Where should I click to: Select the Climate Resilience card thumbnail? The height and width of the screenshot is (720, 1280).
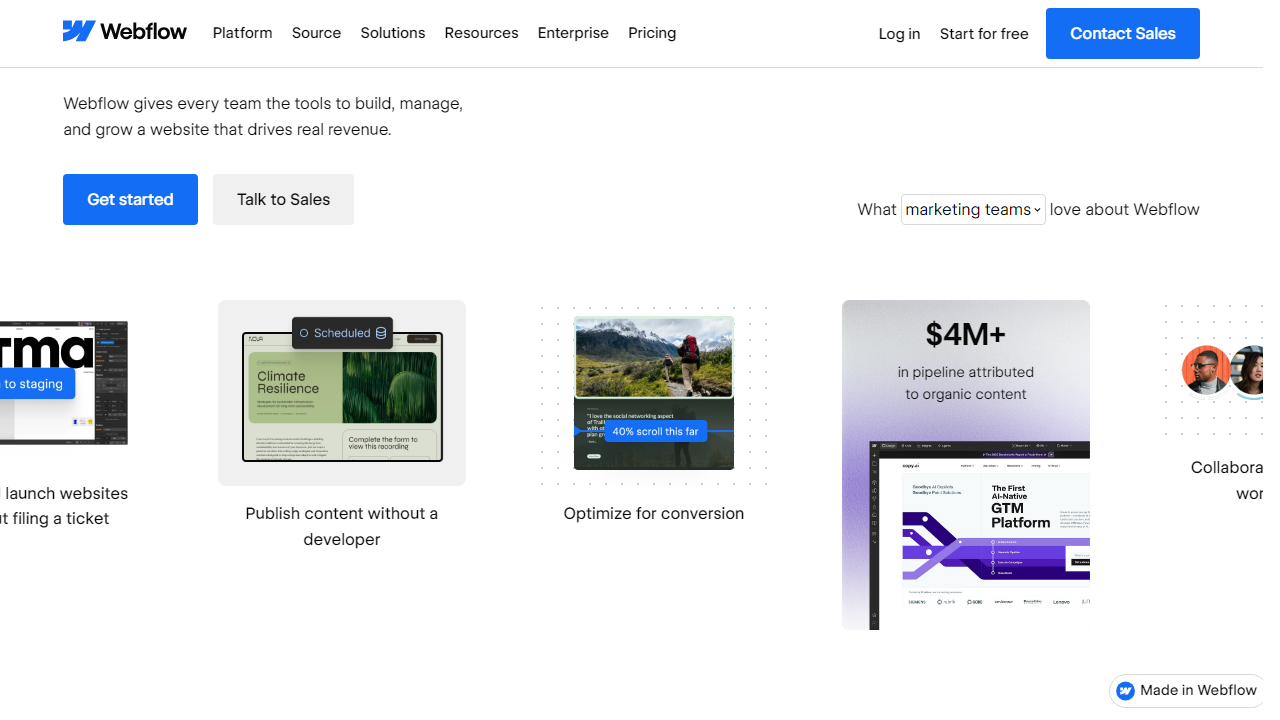342,393
